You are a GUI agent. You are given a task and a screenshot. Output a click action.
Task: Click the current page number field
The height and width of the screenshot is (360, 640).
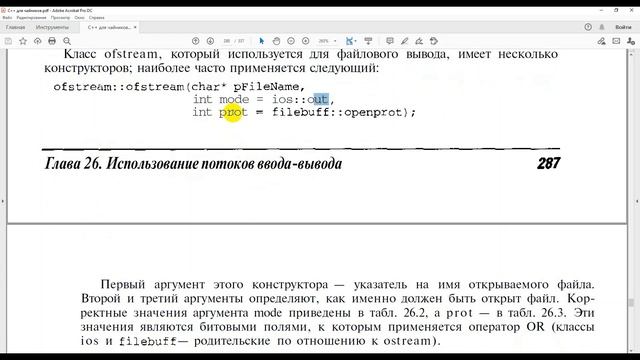coord(227,41)
